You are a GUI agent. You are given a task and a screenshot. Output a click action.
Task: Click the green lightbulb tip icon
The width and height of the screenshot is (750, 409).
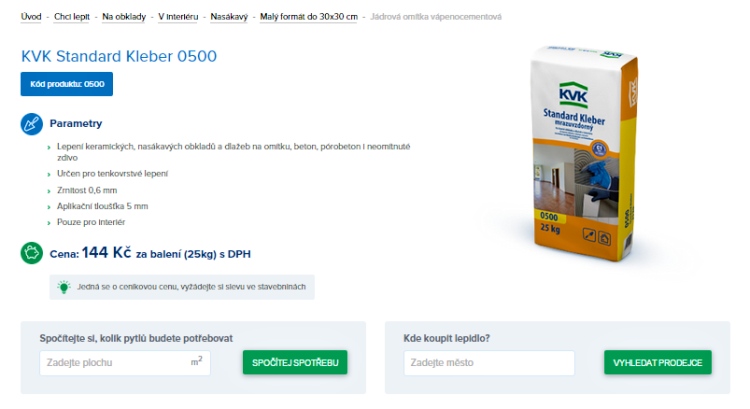(64, 287)
